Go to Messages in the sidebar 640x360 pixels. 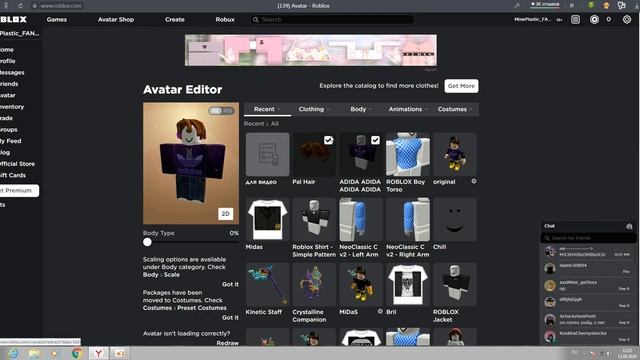tap(12, 72)
